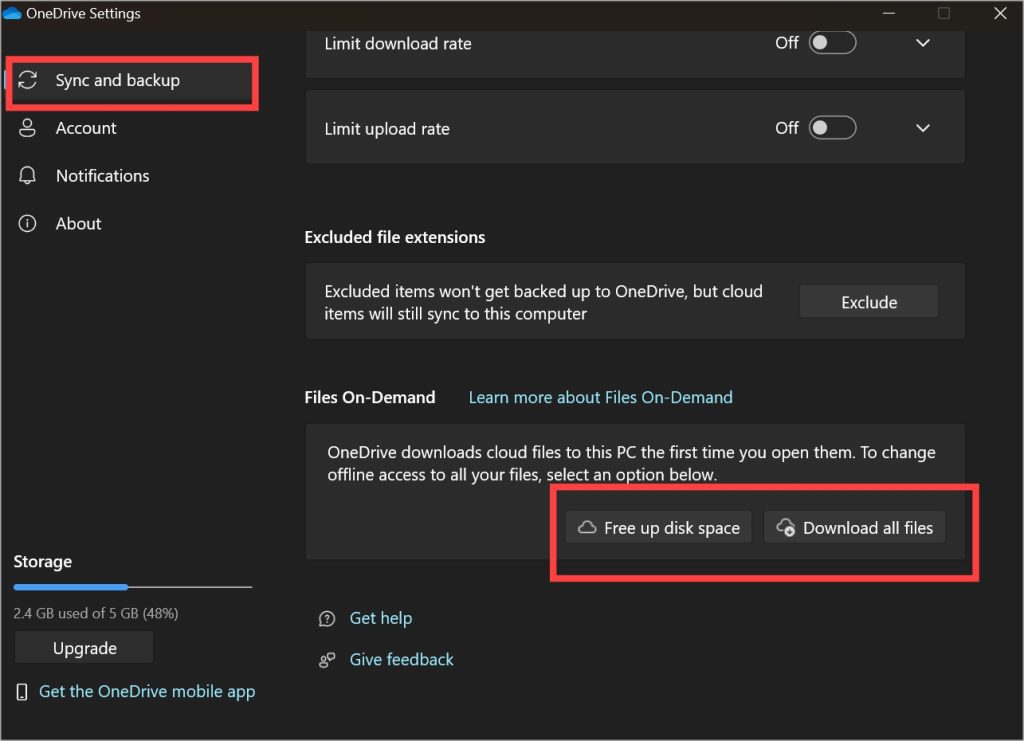Enable the Limit upload rate switch
Image resolution: width=1024 pixels, height=741 pixels.
click(832, 128)
